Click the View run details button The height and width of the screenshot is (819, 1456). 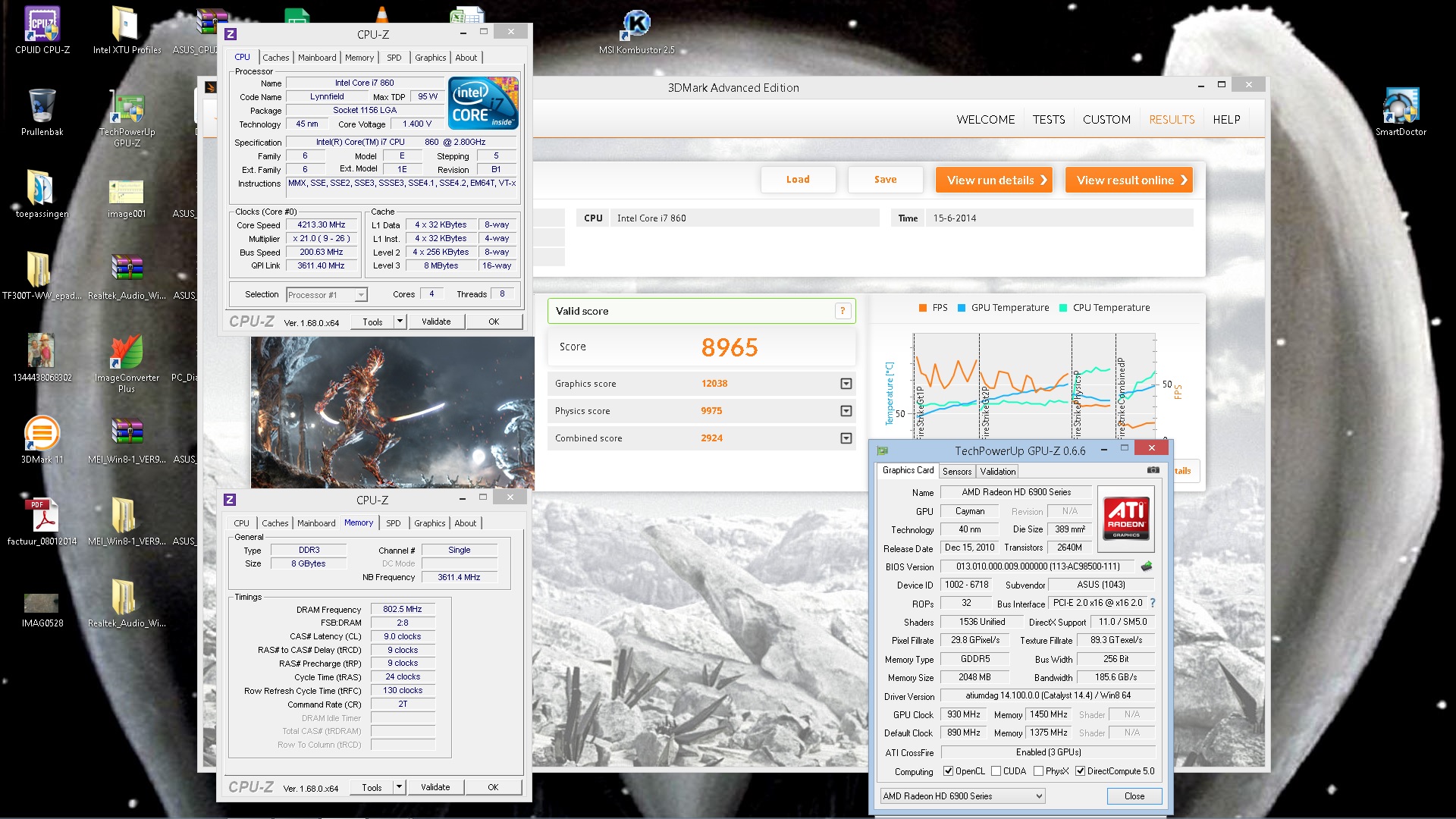pyautogui.click(x=994, y=180)
